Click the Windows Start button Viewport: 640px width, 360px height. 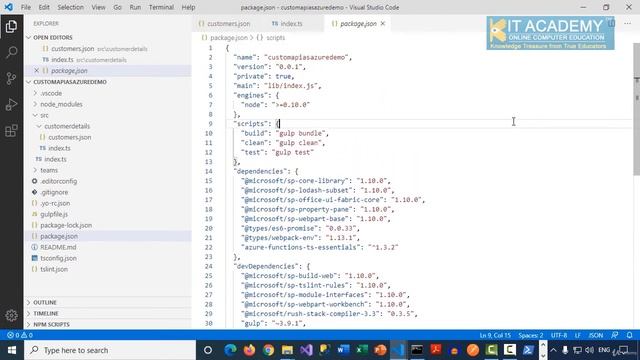click(x=11, y=350)
